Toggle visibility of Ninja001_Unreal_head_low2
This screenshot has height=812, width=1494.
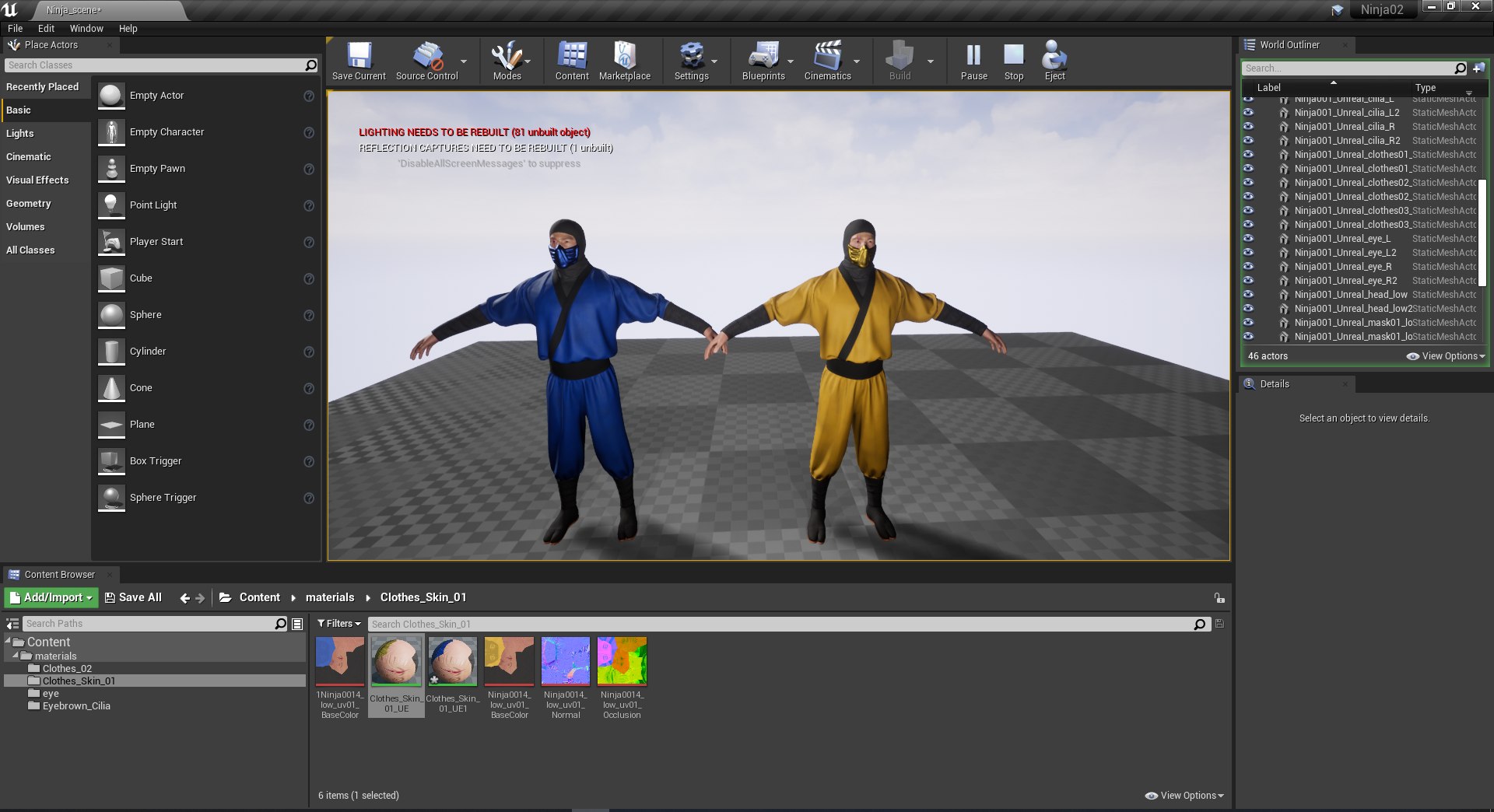click(x=1248, y=308)
